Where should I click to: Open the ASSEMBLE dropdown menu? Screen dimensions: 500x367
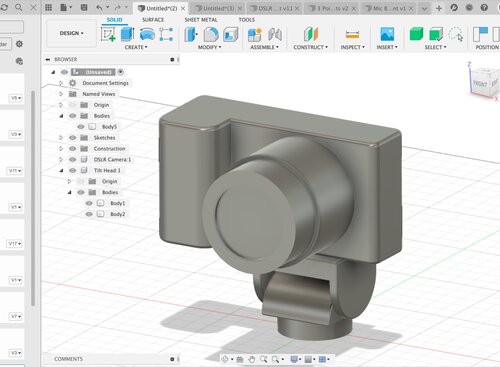click(x=264, y=47)
